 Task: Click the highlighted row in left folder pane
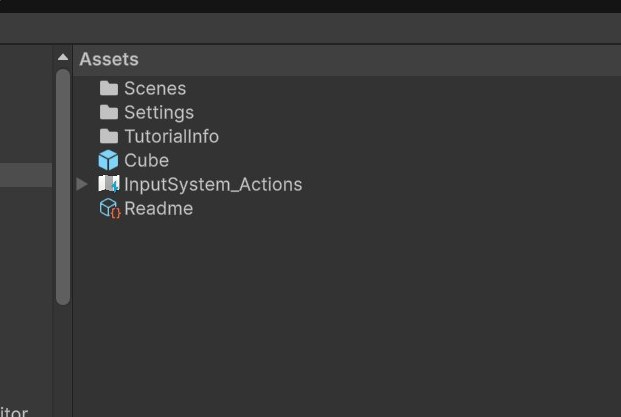(25, 175)
